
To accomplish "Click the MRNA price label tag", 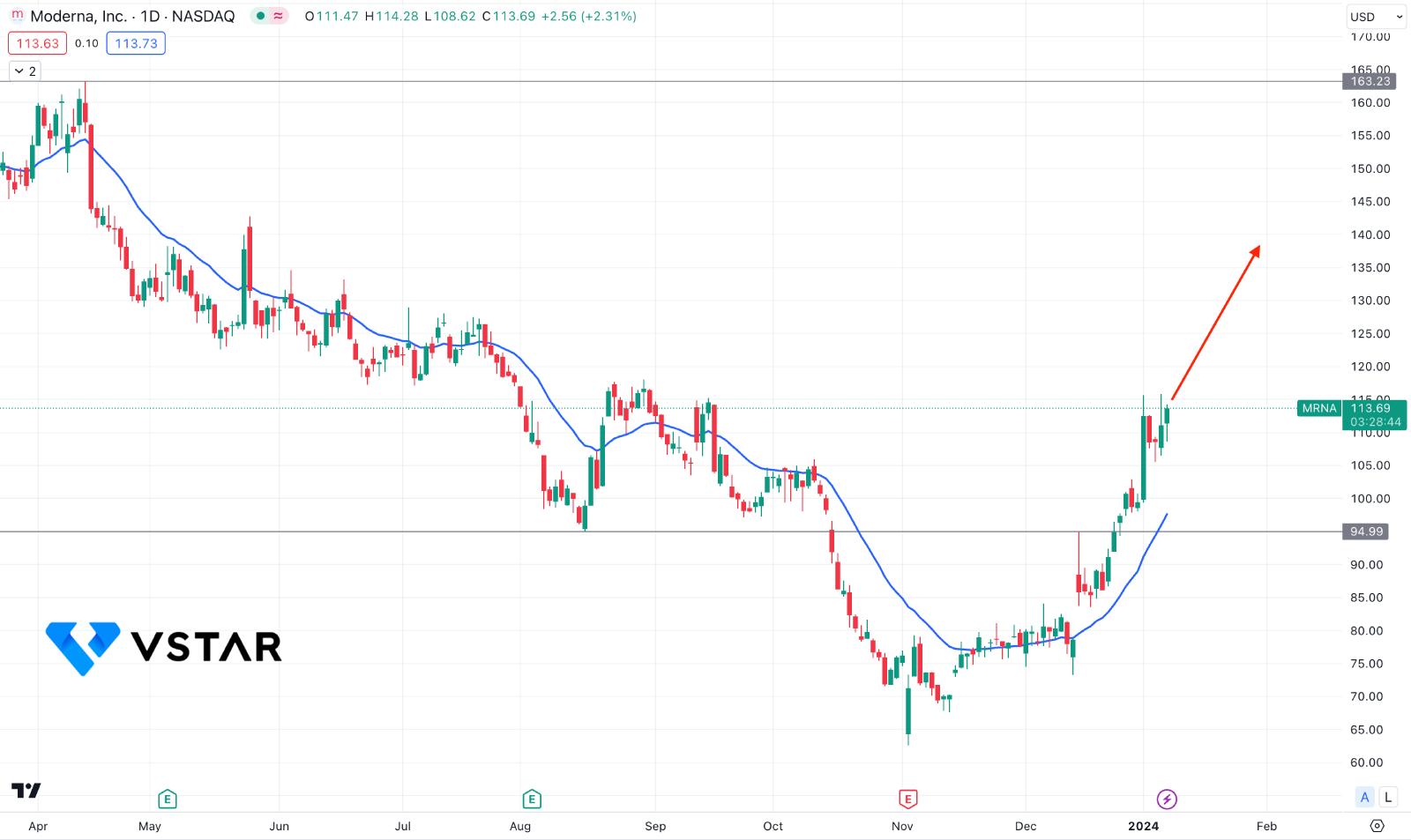I will (1319, 408).
